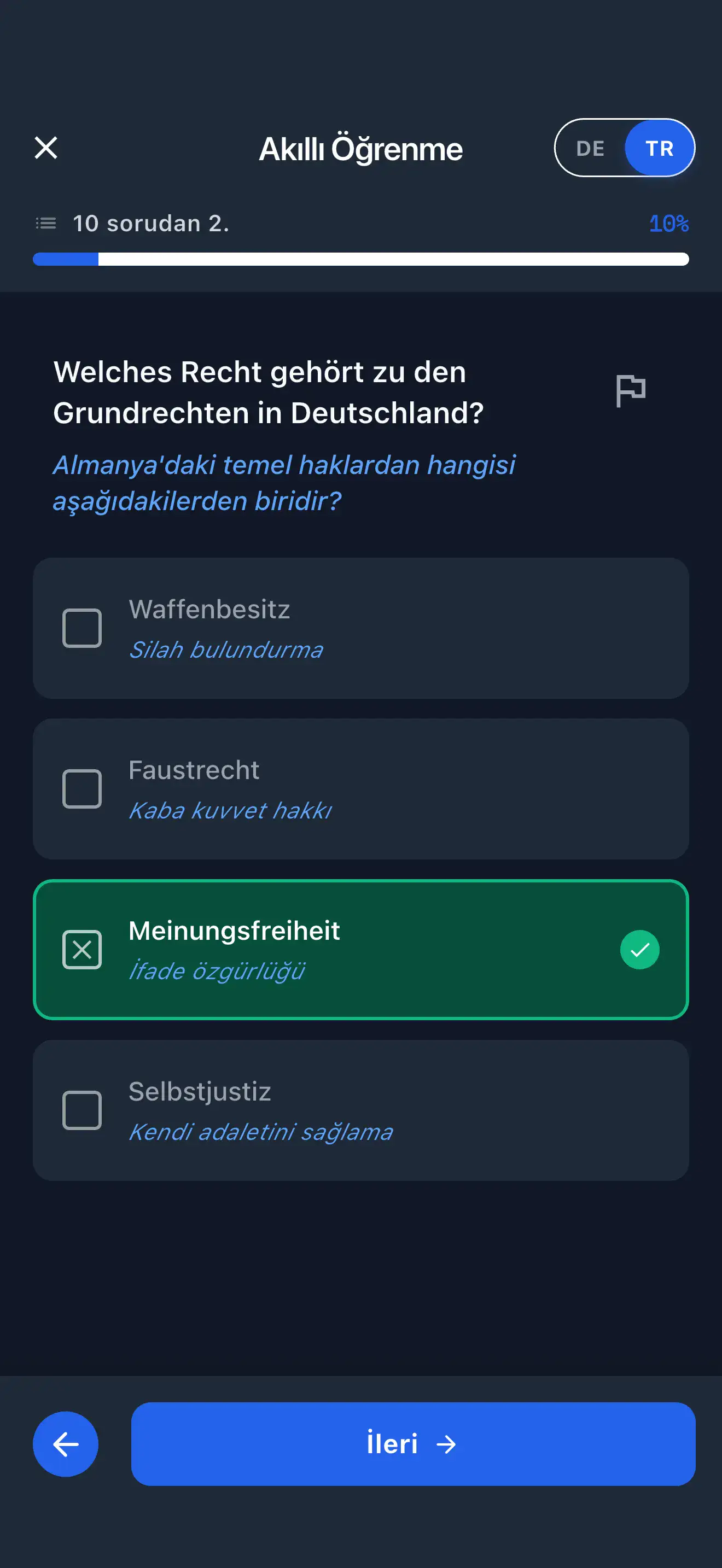Select the Faustrecht answer option
Screen dimensions: 722x1568
(x=361, y=788)
